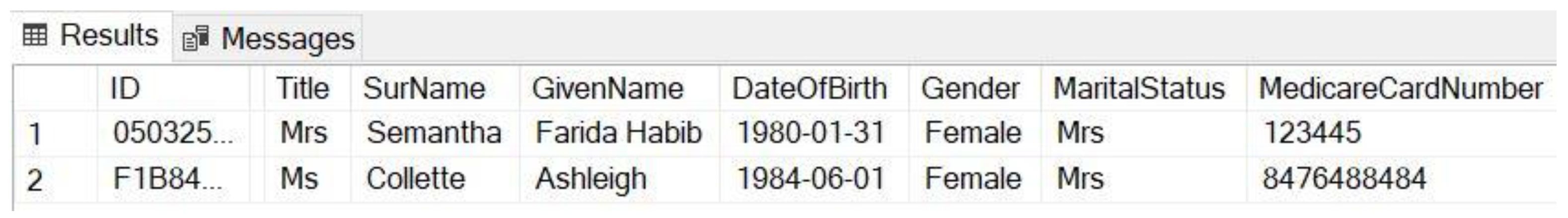Select the GivenName column header

click(607, 89)
